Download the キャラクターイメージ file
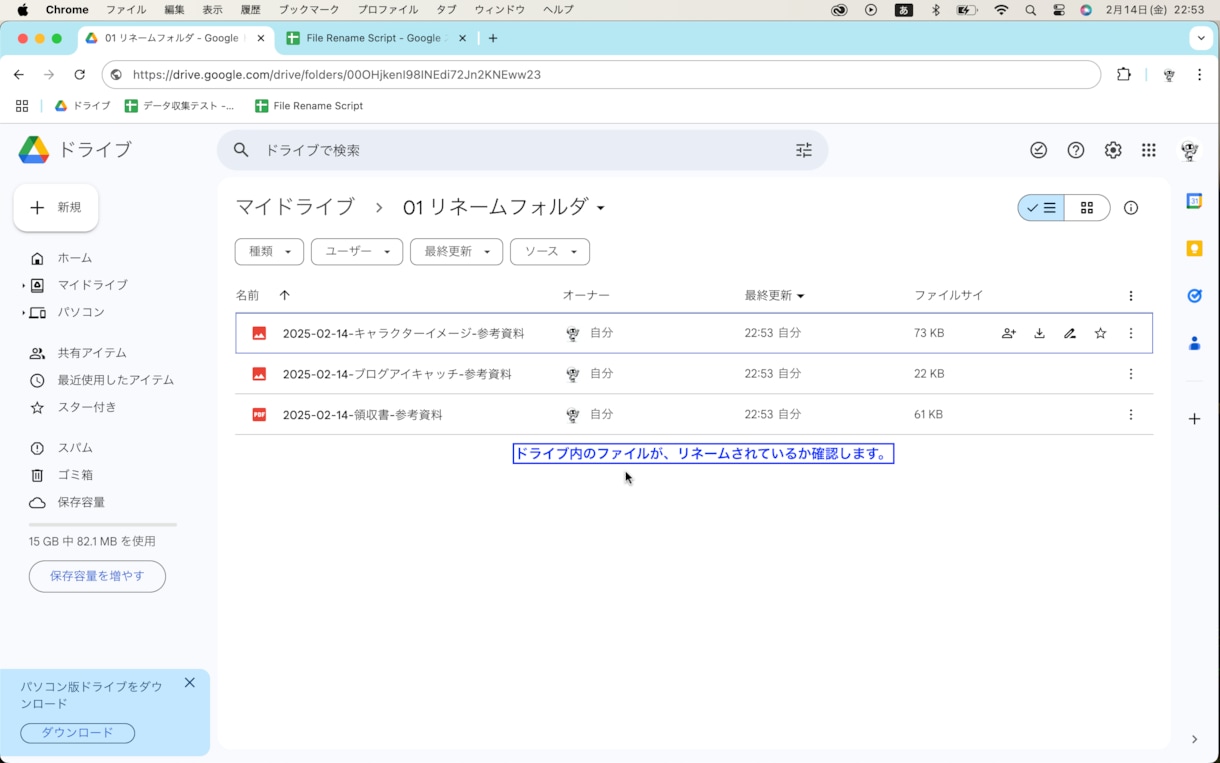Viewport: 1220px width, 763px height. click(x=1039, y=333)
